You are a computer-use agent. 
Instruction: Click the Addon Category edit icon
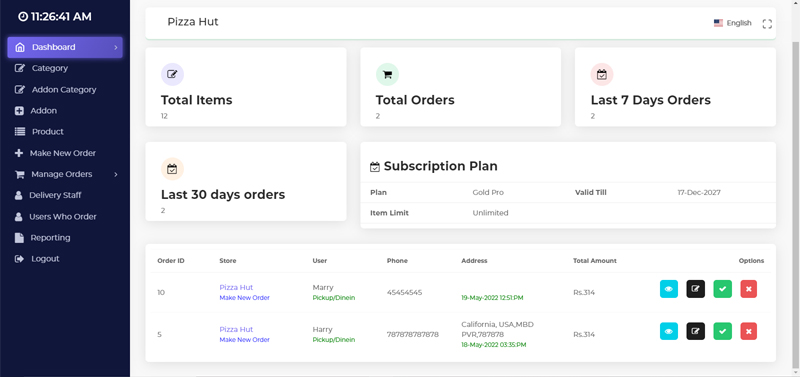click(20, 90)
